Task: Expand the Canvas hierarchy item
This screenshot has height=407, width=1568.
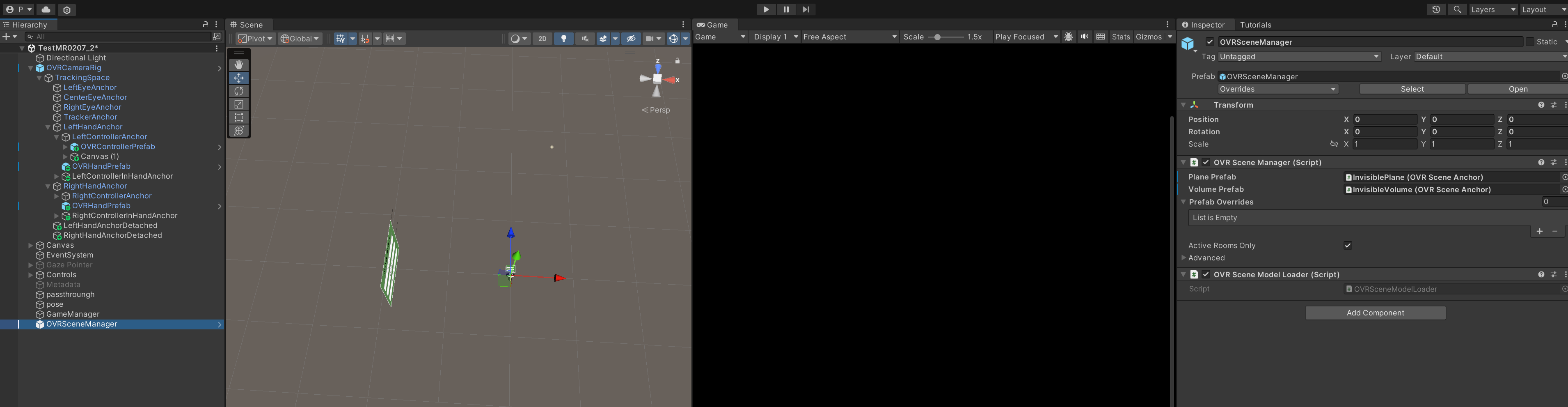Action: point(30,246)
